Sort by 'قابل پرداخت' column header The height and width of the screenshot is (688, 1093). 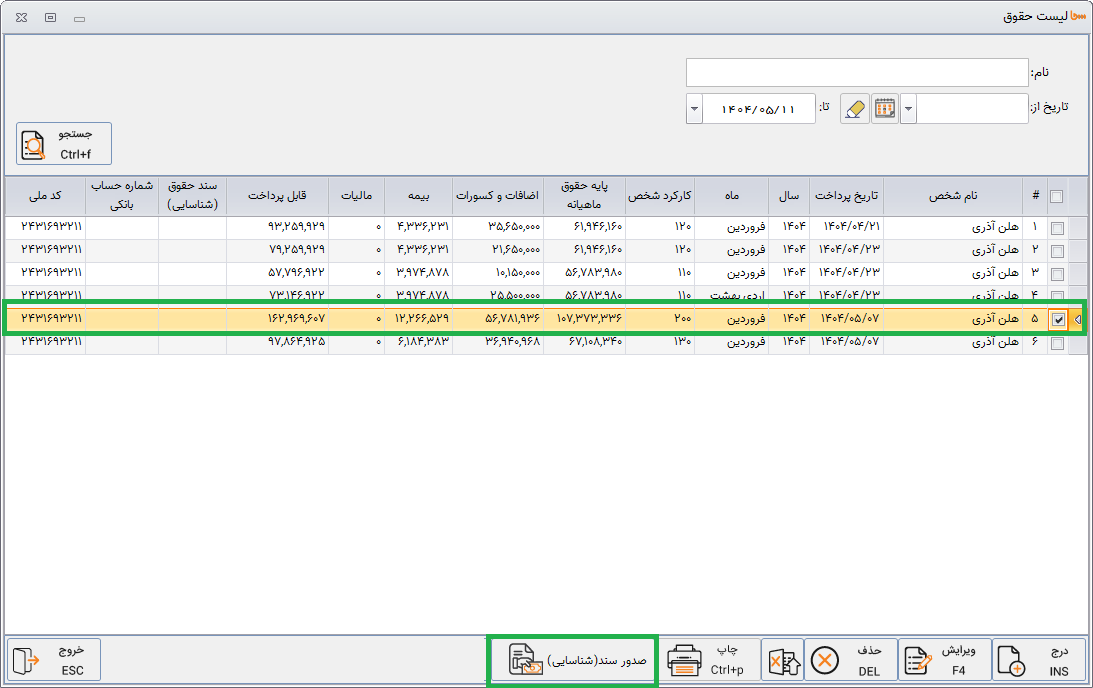[277, 196]
